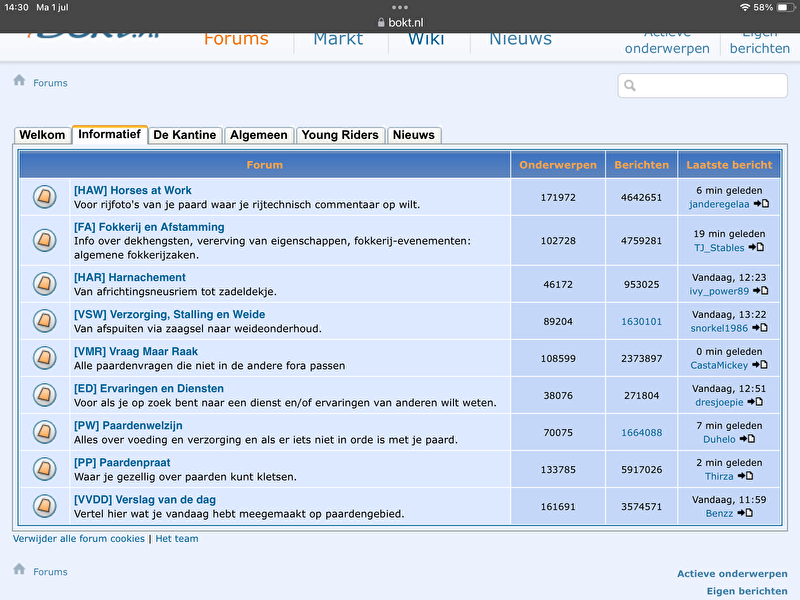Open the [FA] Fokkerij en Afstamming forum
The height and width of the screenshot is (600, 800).
click(x=149, y=227)
